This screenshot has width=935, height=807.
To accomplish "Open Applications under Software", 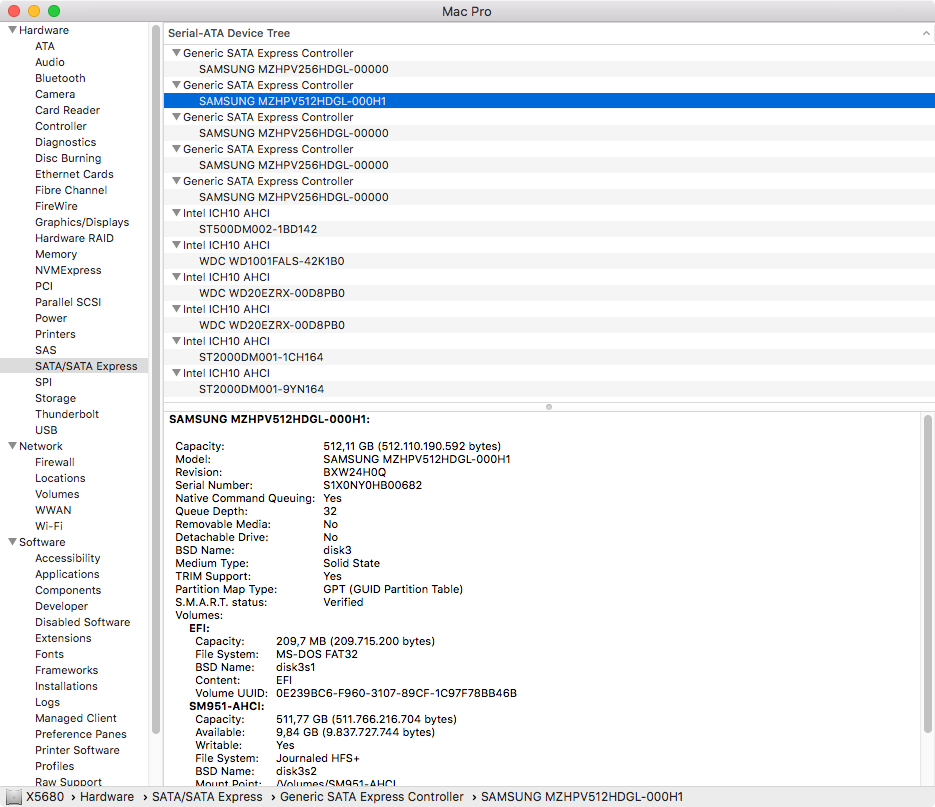I will pos(67,574).
